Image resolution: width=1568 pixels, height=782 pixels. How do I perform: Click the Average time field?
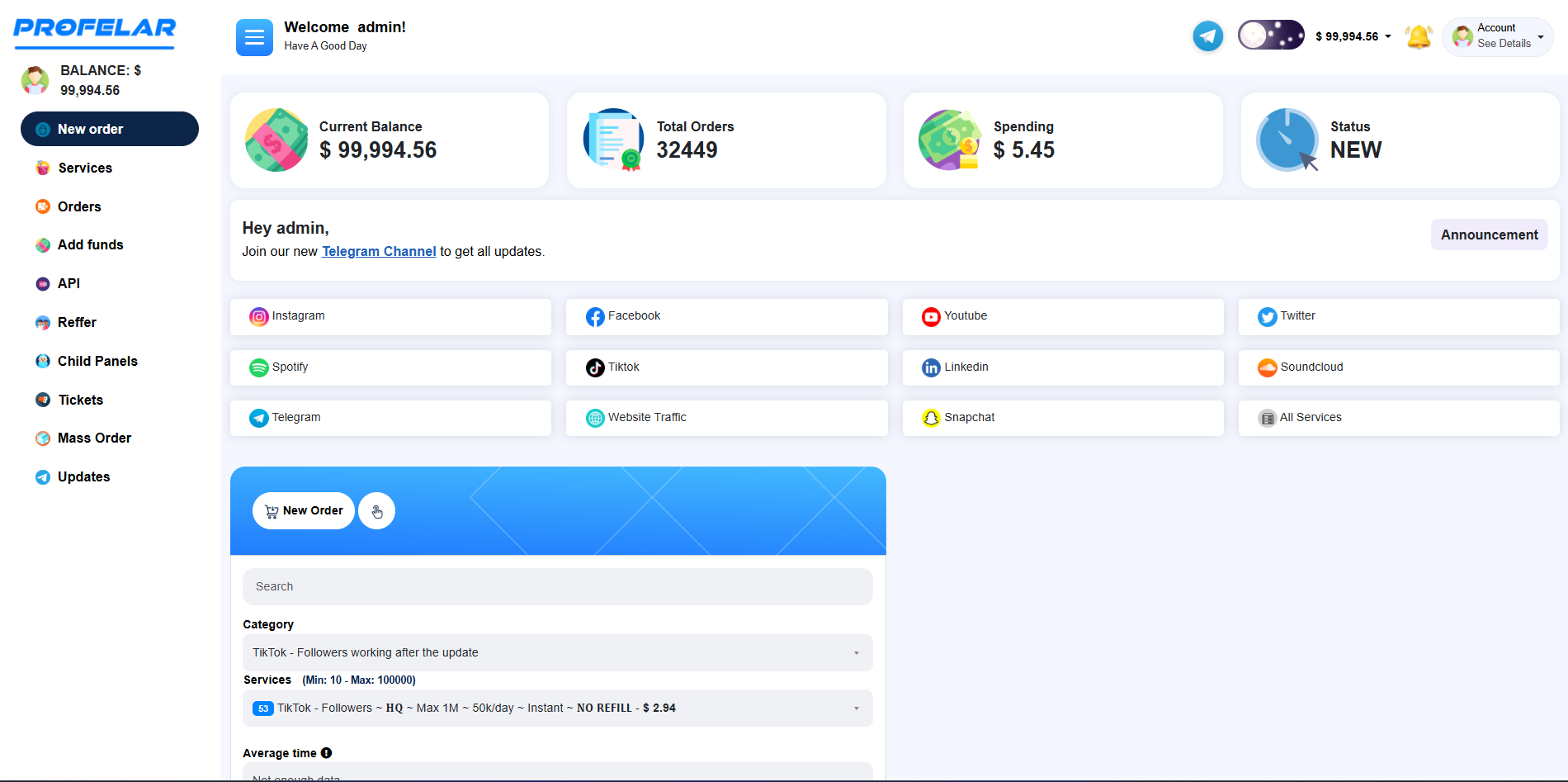pyautogui.click(x=558, y=772)
